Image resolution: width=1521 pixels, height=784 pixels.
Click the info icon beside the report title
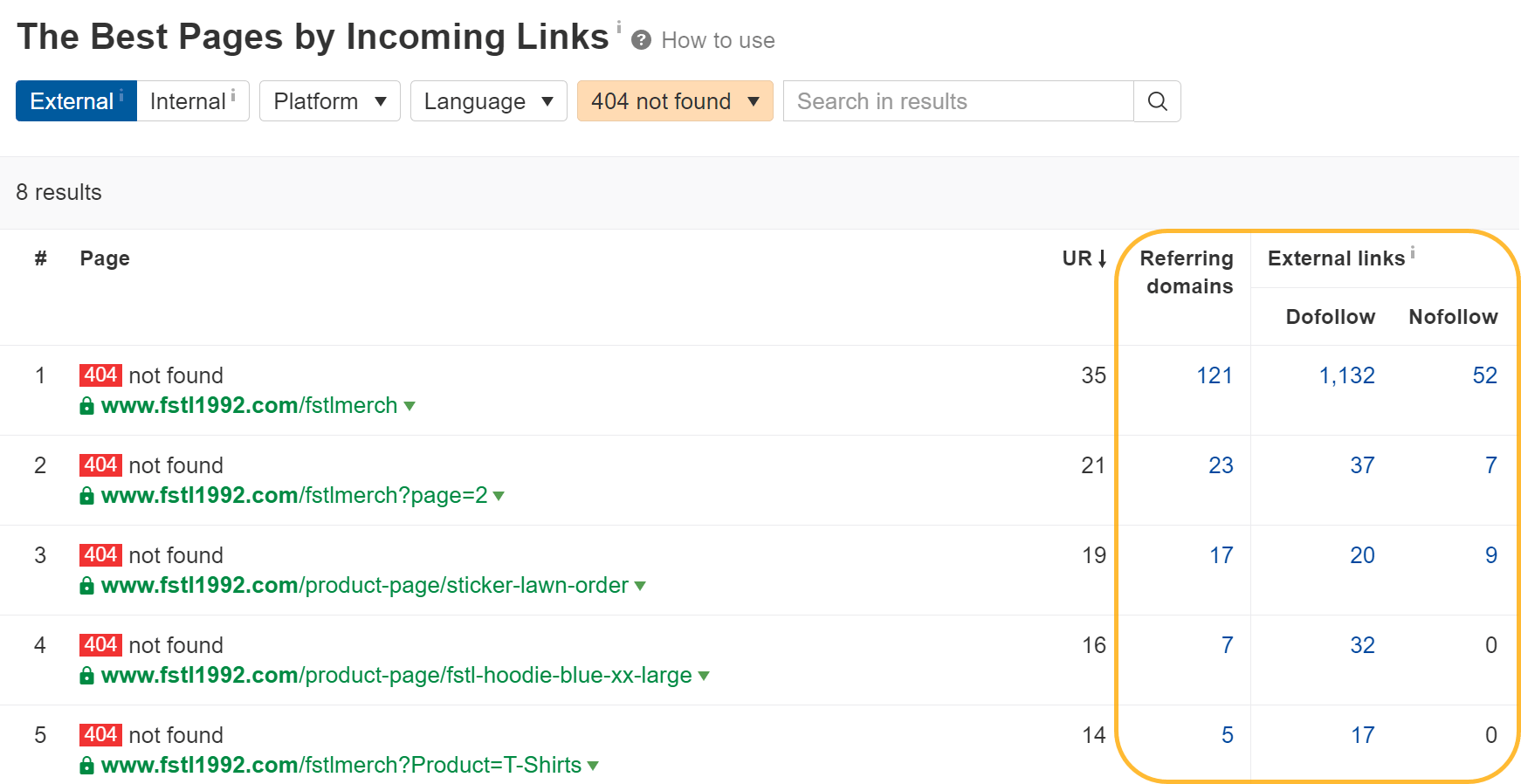[617, 27]
